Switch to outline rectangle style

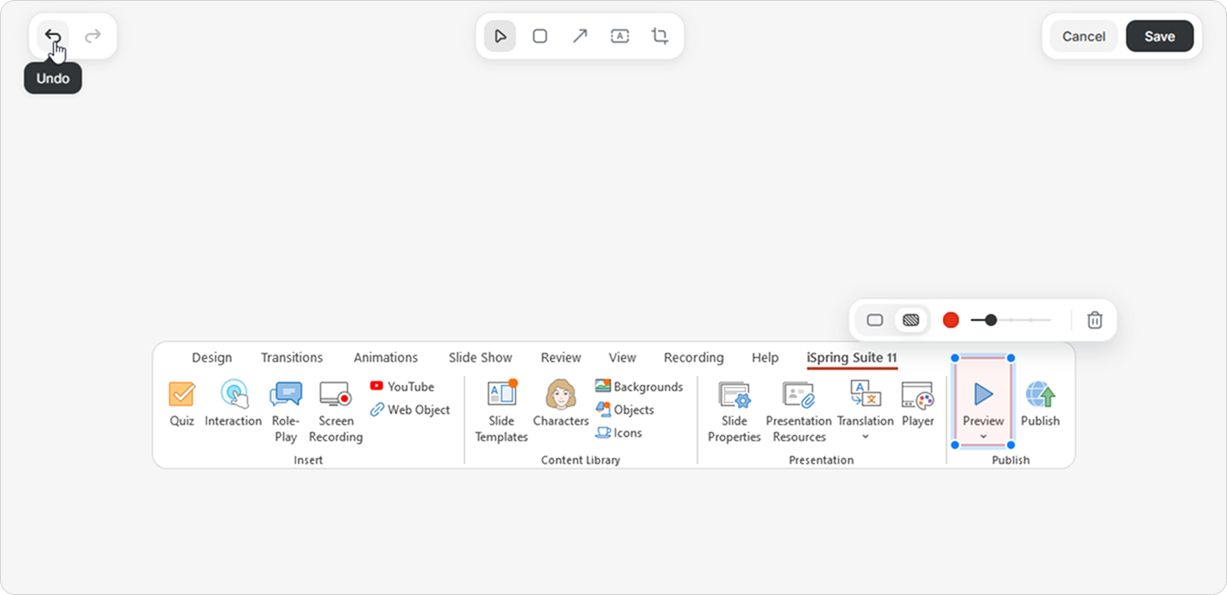pyautogui.click(x=875, y=320)
